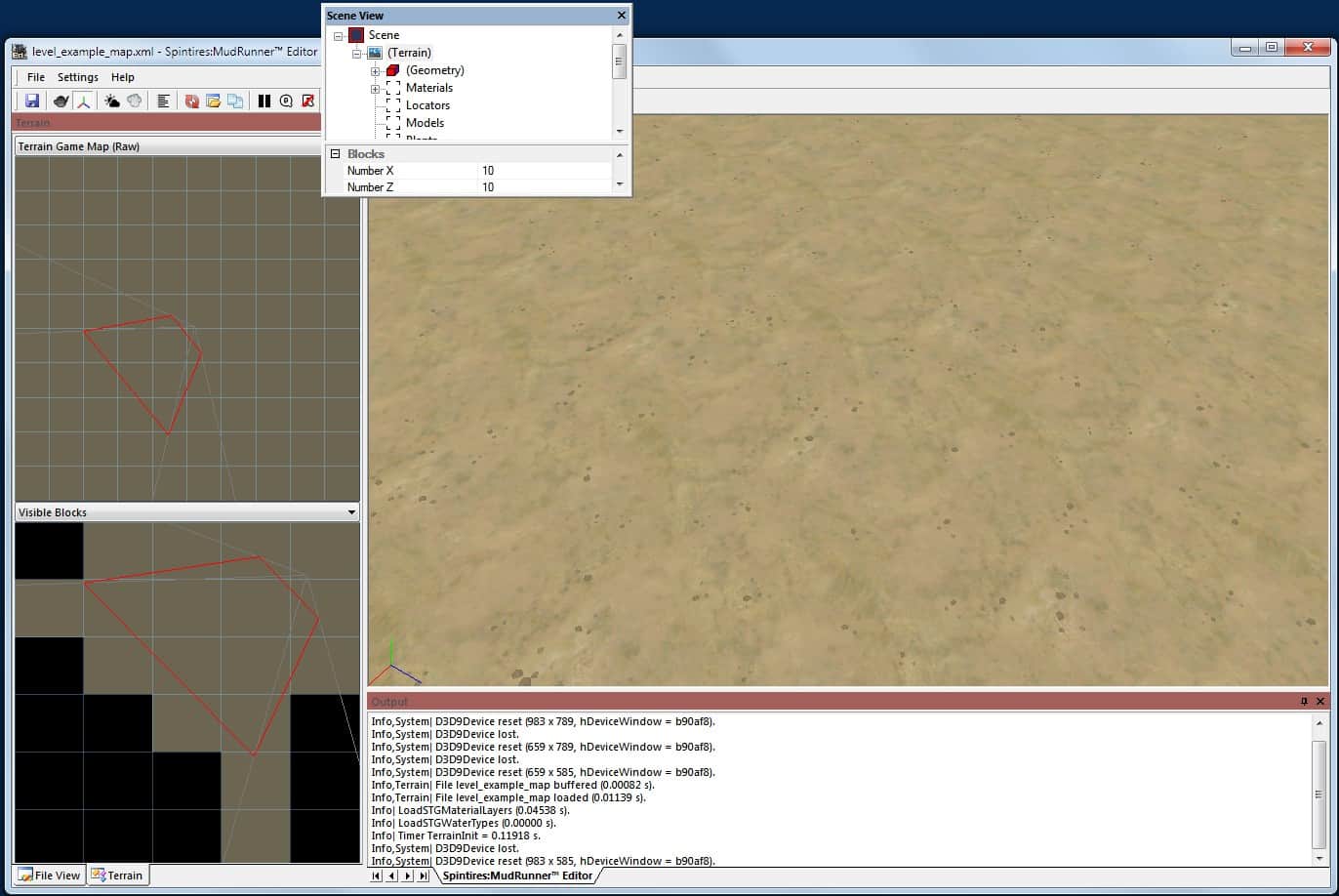The height and width of the screenshot is (896, 1339).
Task: Expand the (Geometry) tree node
Action: 375,71
